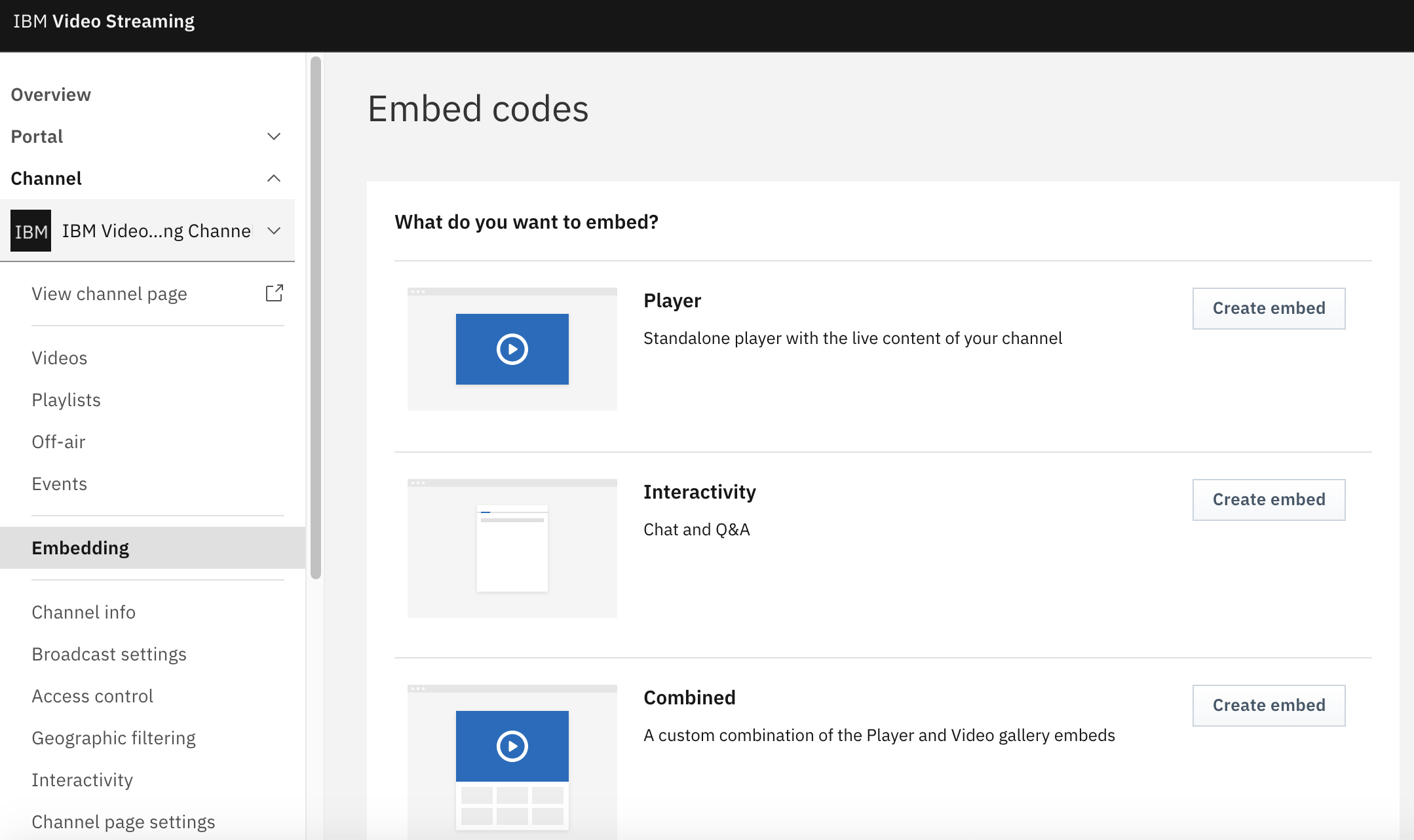Click the play icon in the Combined thumbnail

pos(512,746)
